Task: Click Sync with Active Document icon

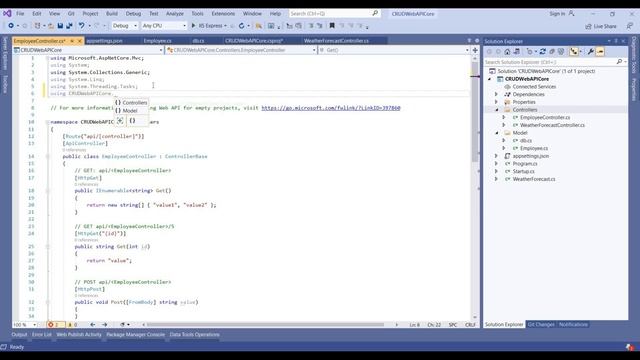Action: (x=542, y=51)
